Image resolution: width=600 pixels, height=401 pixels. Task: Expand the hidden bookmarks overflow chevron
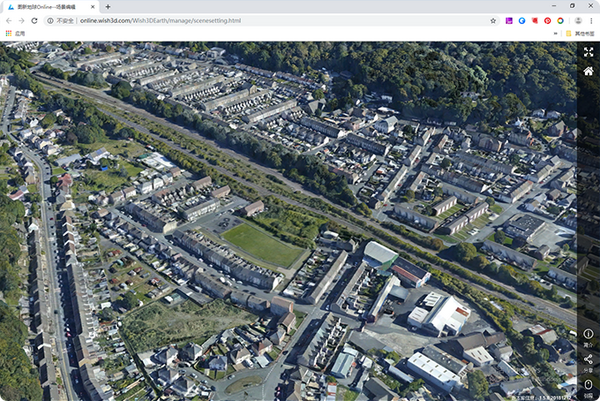coord(555,34)
